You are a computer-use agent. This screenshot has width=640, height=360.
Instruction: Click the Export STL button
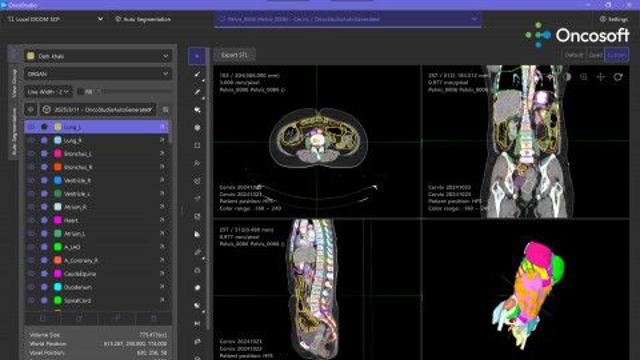pos(235,55)
